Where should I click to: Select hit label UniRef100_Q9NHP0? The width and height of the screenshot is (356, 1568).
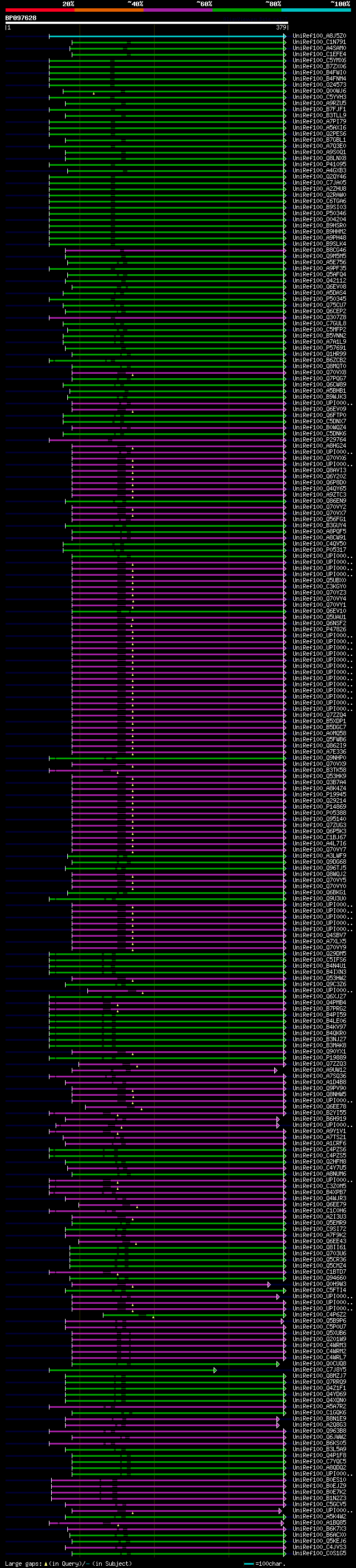pyautogui.click(x=319, y=758)
